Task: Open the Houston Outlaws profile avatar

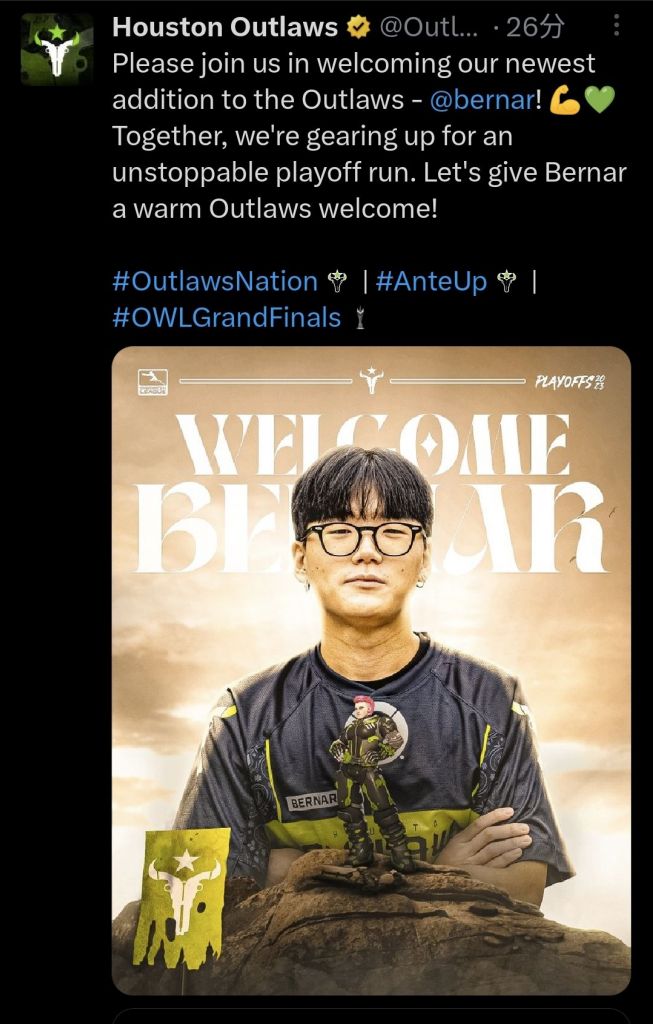Action: tap(57, 49)
